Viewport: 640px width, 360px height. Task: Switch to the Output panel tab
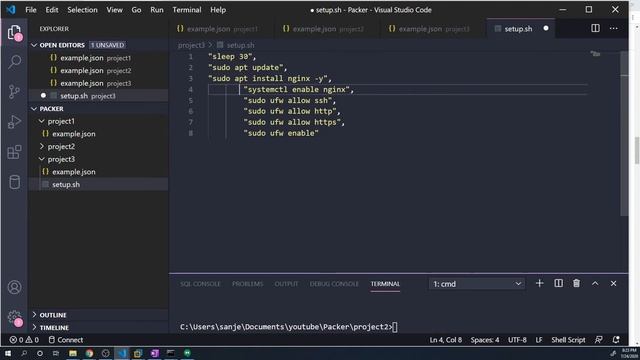point(287,284)
